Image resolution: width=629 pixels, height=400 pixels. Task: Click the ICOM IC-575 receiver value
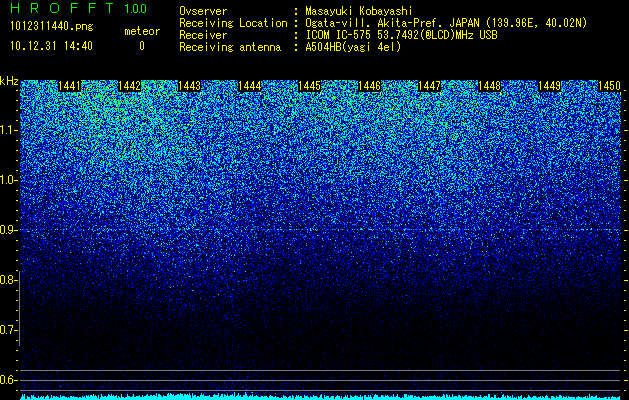pyautogui.click(x=402, y=35)
